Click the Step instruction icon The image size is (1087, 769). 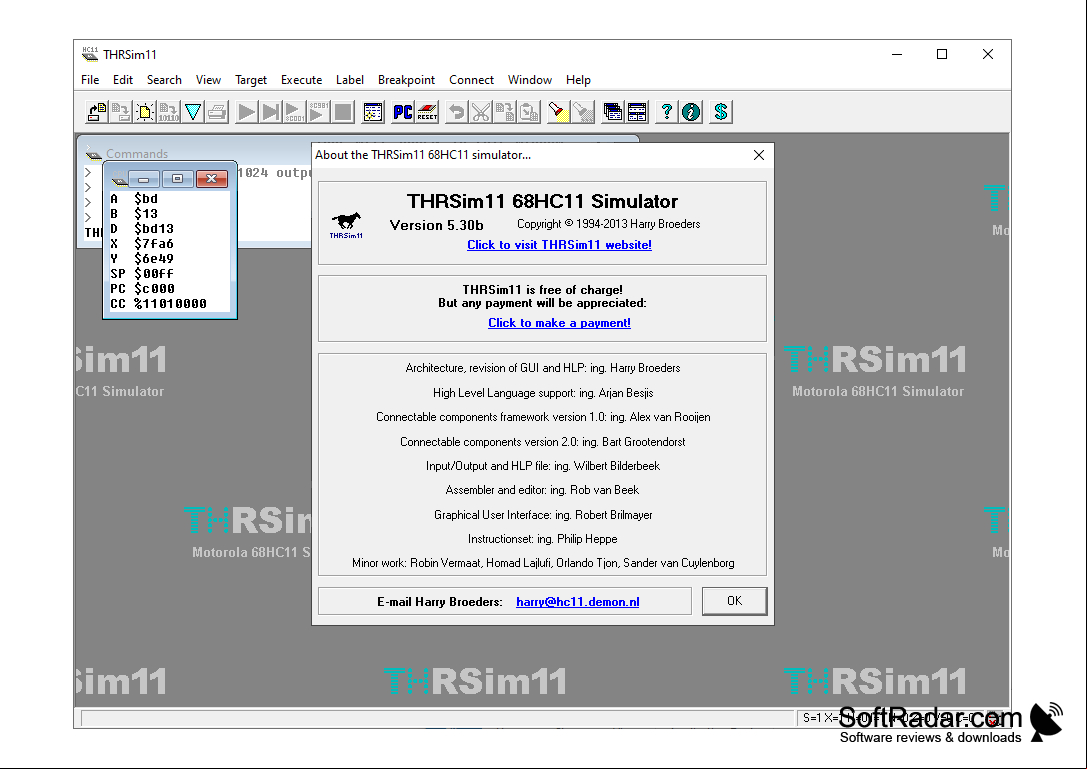(x=270, y=112)
